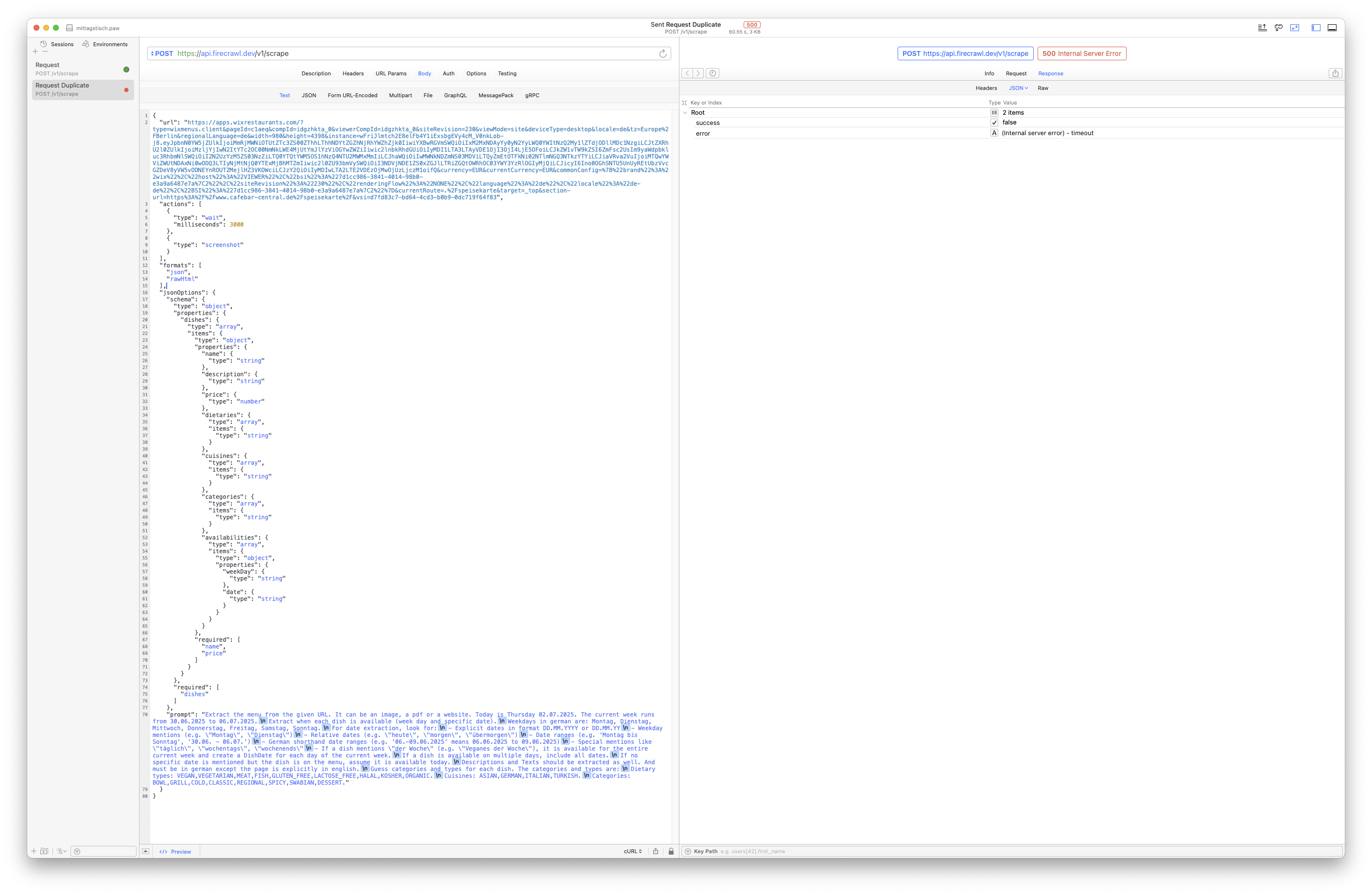Click the cloud sync toolbar icon
The image size is (1372, 894).
tap(1278, 28)
